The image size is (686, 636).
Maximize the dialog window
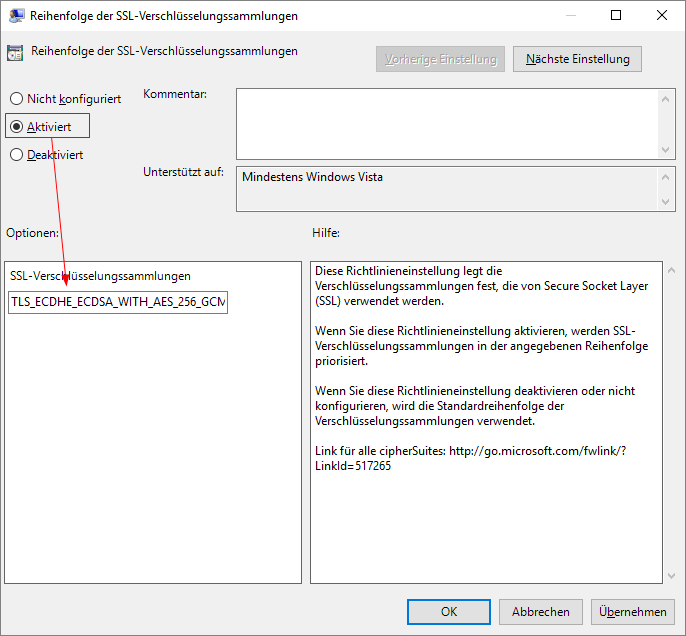click(x=616, y=16)
